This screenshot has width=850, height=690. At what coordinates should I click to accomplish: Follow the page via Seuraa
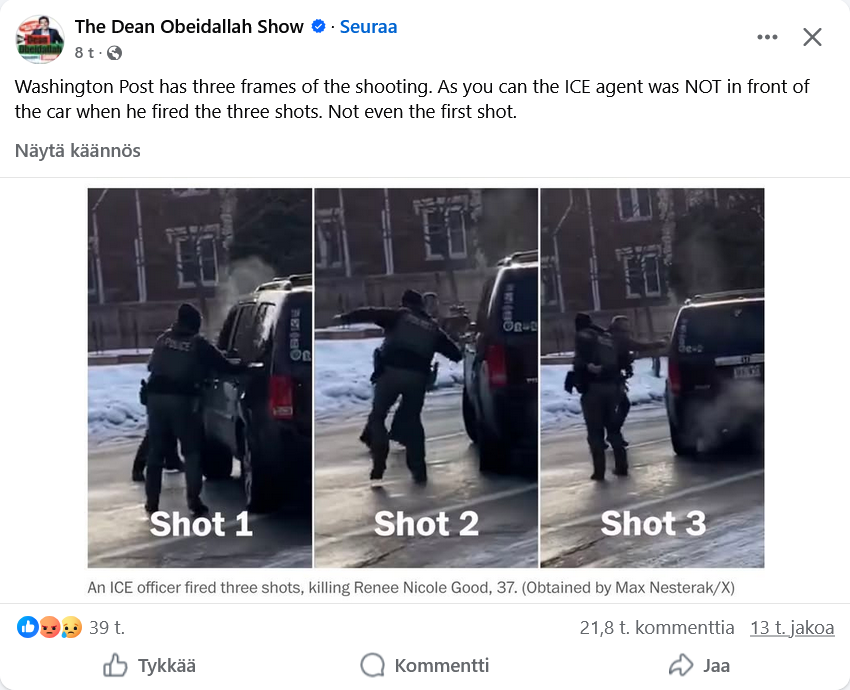[368, 27]
